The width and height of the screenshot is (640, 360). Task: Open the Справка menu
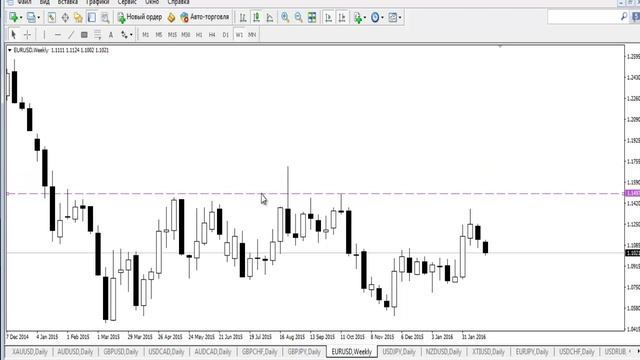point(178,2)
